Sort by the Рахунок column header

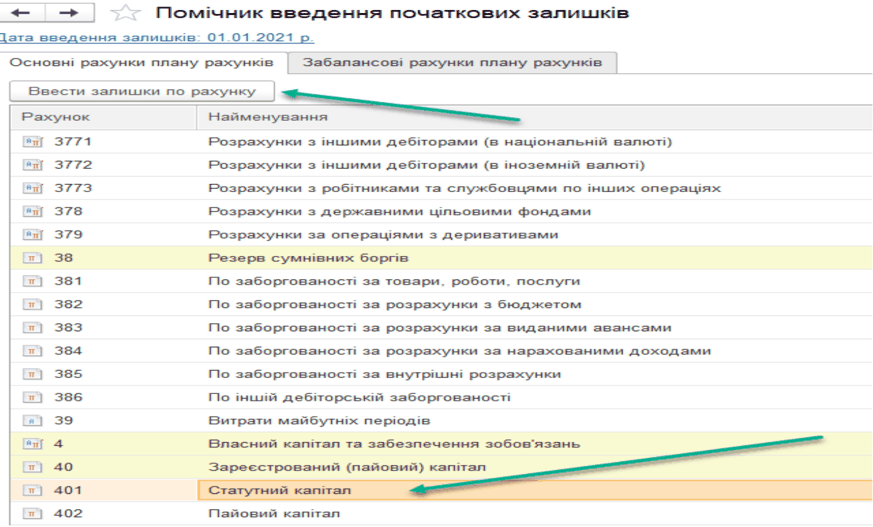pyautogui.click(x=57, y=118)
